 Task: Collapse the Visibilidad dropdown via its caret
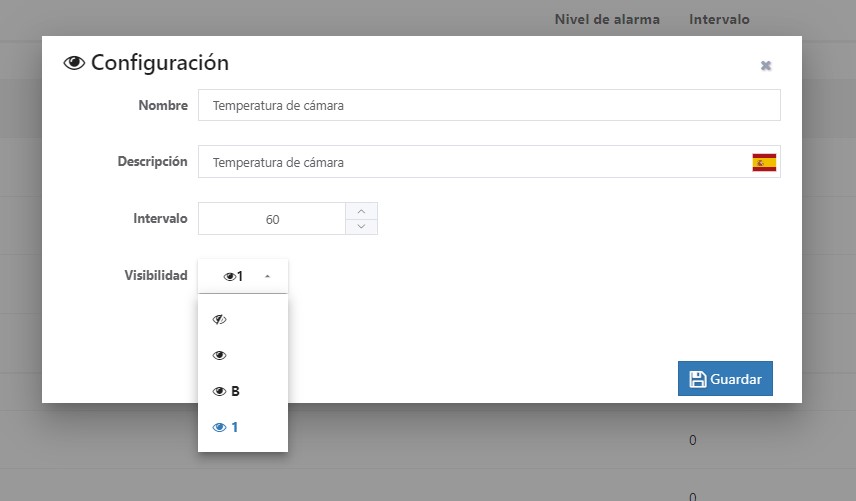click(x=267, y=276)
